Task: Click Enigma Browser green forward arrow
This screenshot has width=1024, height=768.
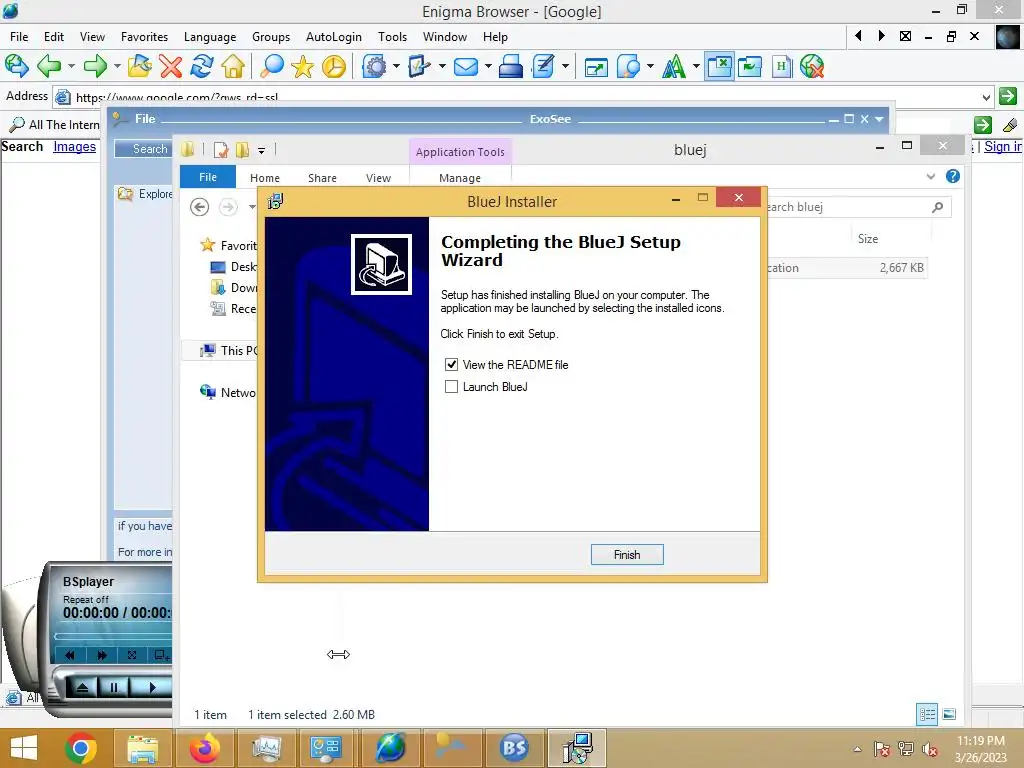Action: (x=95, y=66)
